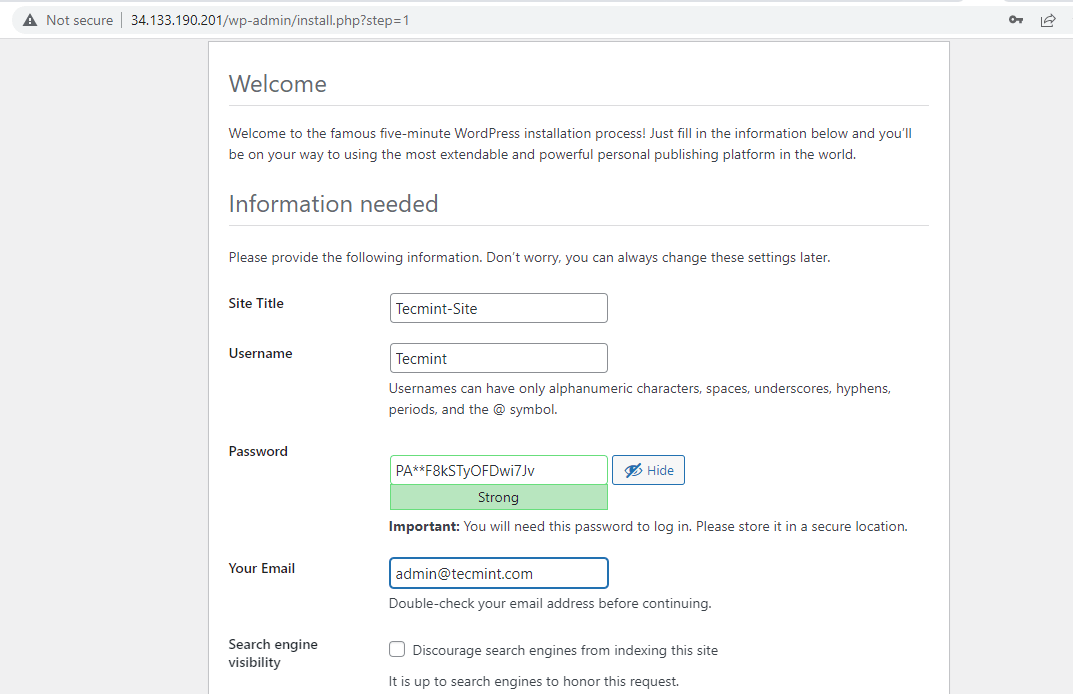
Task: Hide the password with the eye button
Action: pyautogui.click(x=648, y=471)
